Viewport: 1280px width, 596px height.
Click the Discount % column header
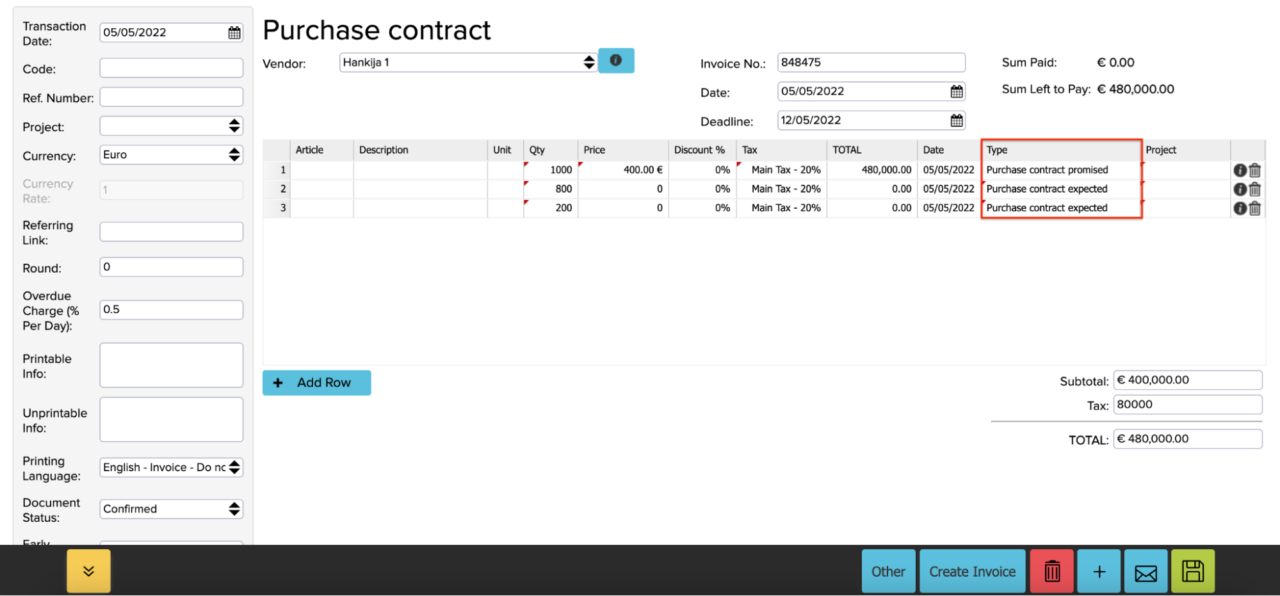(702, 150)
